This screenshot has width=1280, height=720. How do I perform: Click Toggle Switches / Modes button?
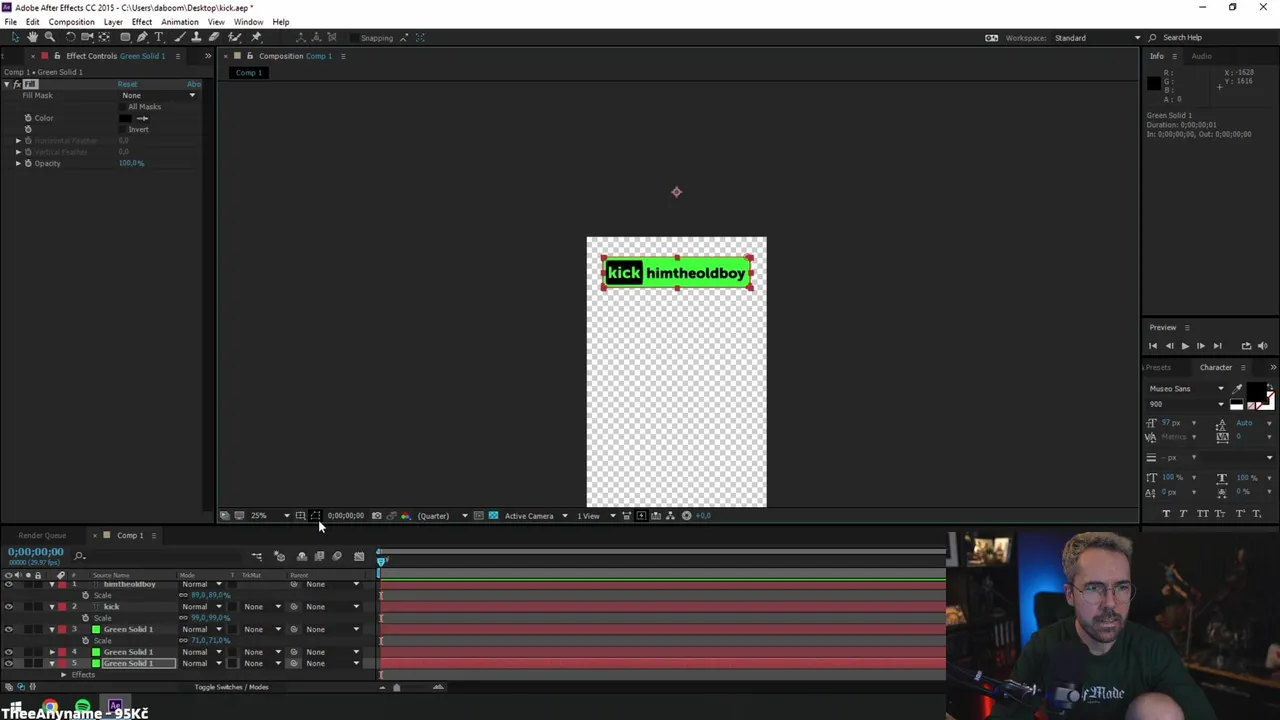231,687
